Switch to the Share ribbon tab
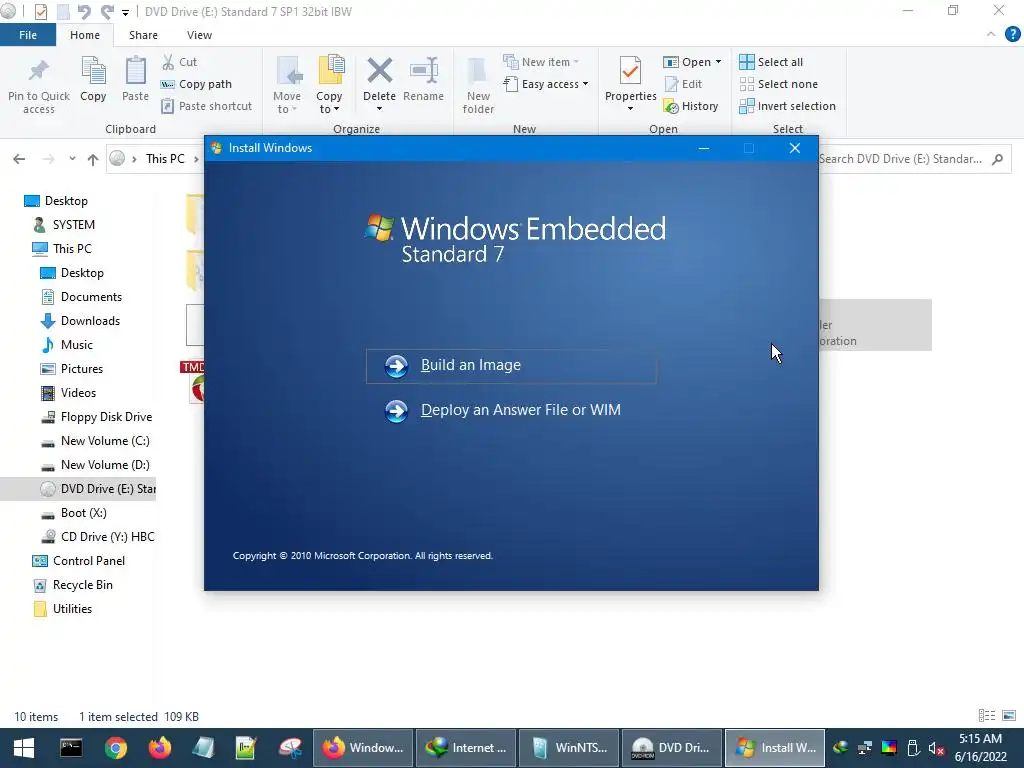 143,35
